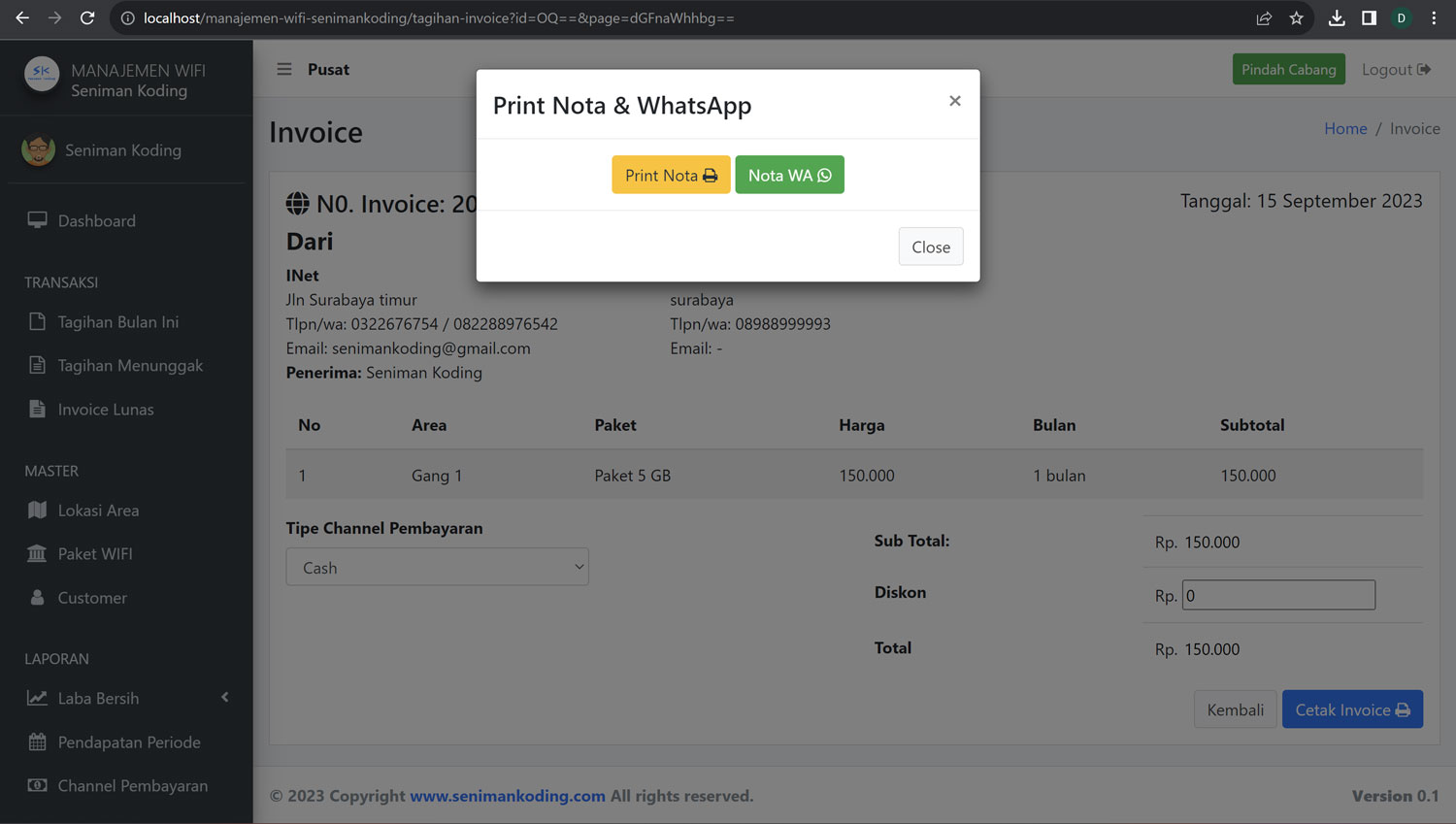Bookmark this page with star icon
Viewport: 1456px width, 824px height.
(x=1296, y=17)
